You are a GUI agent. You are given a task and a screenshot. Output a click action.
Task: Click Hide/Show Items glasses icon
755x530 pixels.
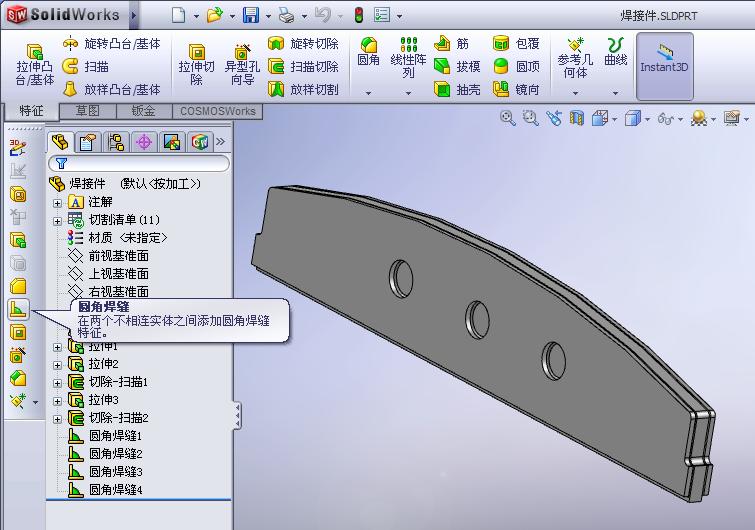tap(666, 118)
